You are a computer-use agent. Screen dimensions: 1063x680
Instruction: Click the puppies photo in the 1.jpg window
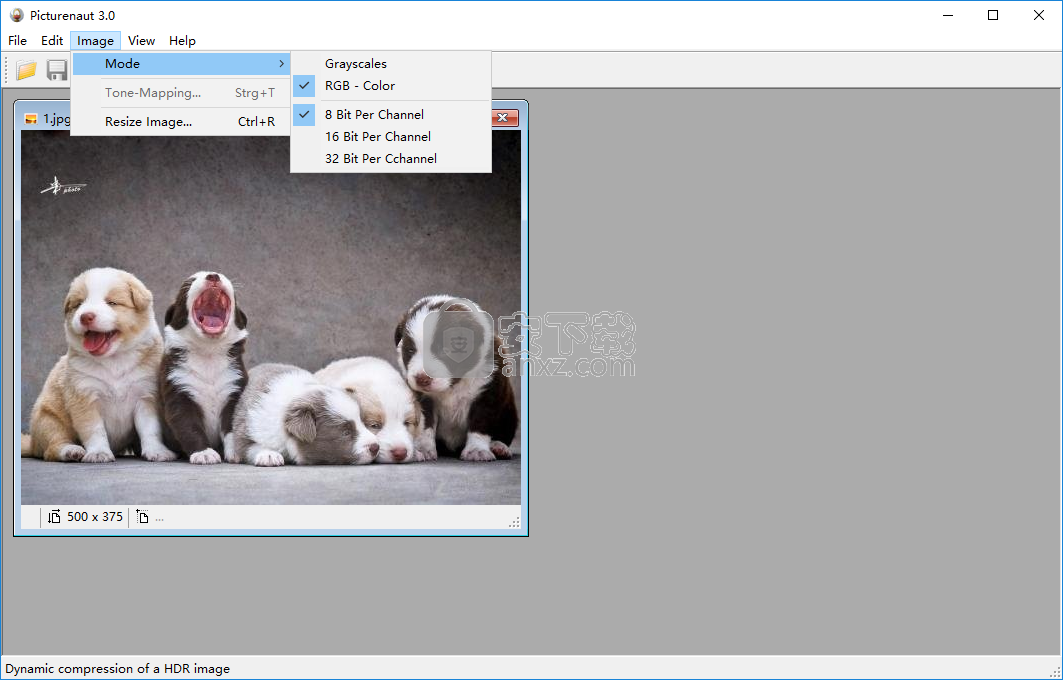(271, 317)
